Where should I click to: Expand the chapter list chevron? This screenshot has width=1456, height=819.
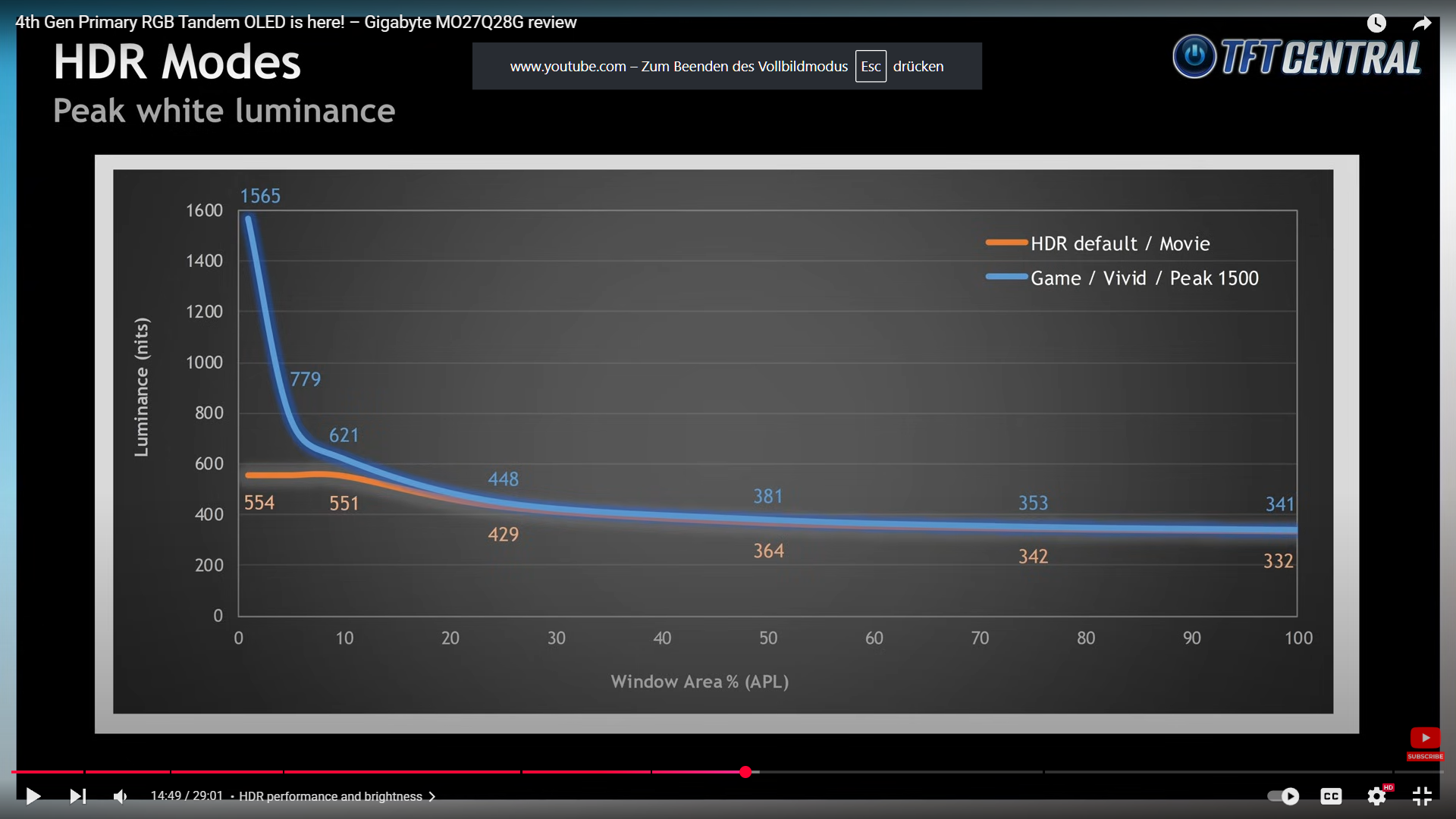click(432, 796)
